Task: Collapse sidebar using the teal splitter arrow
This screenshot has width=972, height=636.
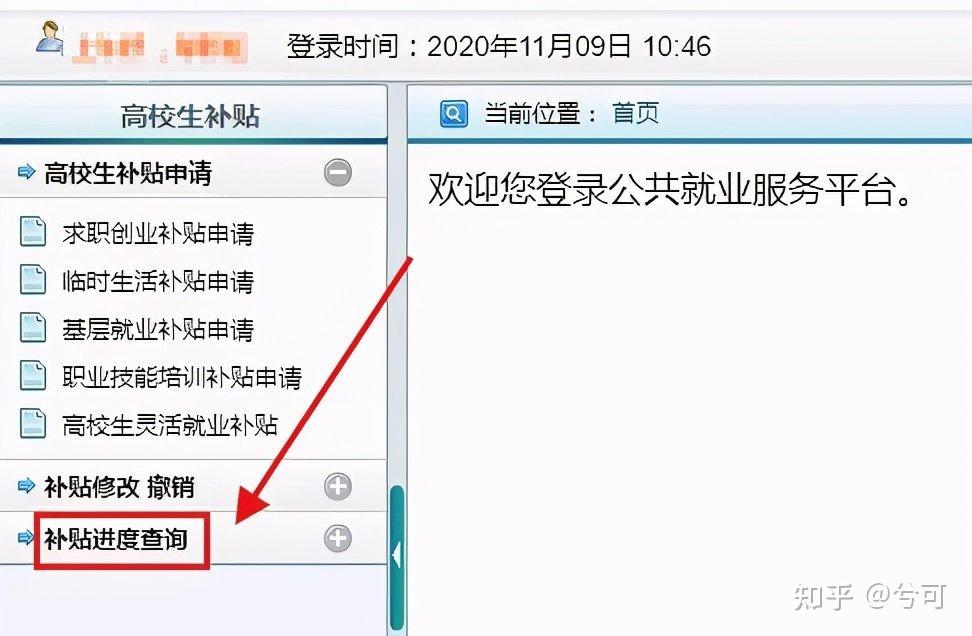Action: 397,555
